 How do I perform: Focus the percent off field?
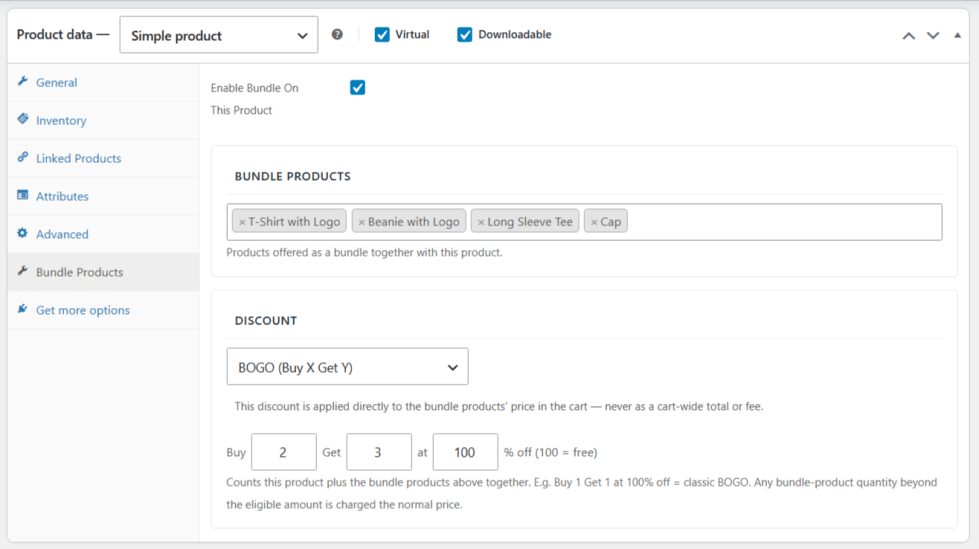tap(465, 452)
